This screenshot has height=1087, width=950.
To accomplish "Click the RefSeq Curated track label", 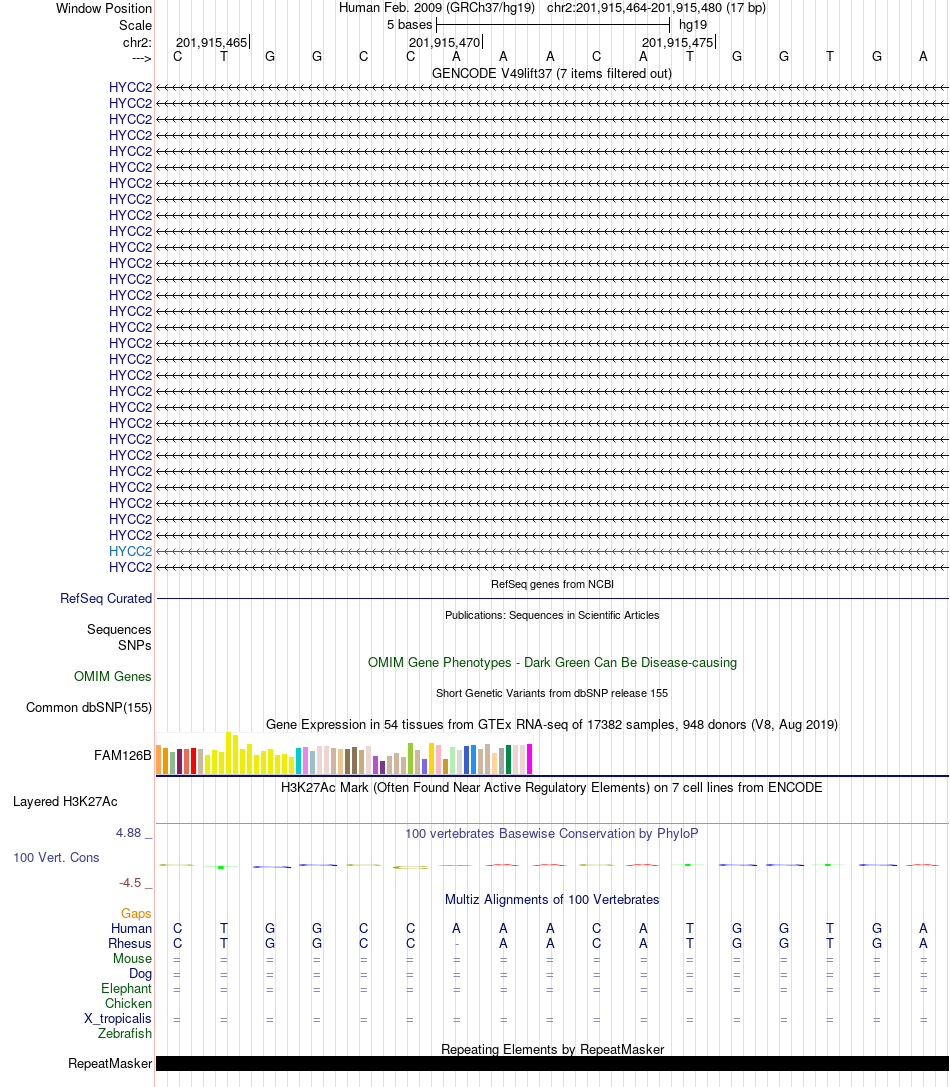I will point(105,598).
